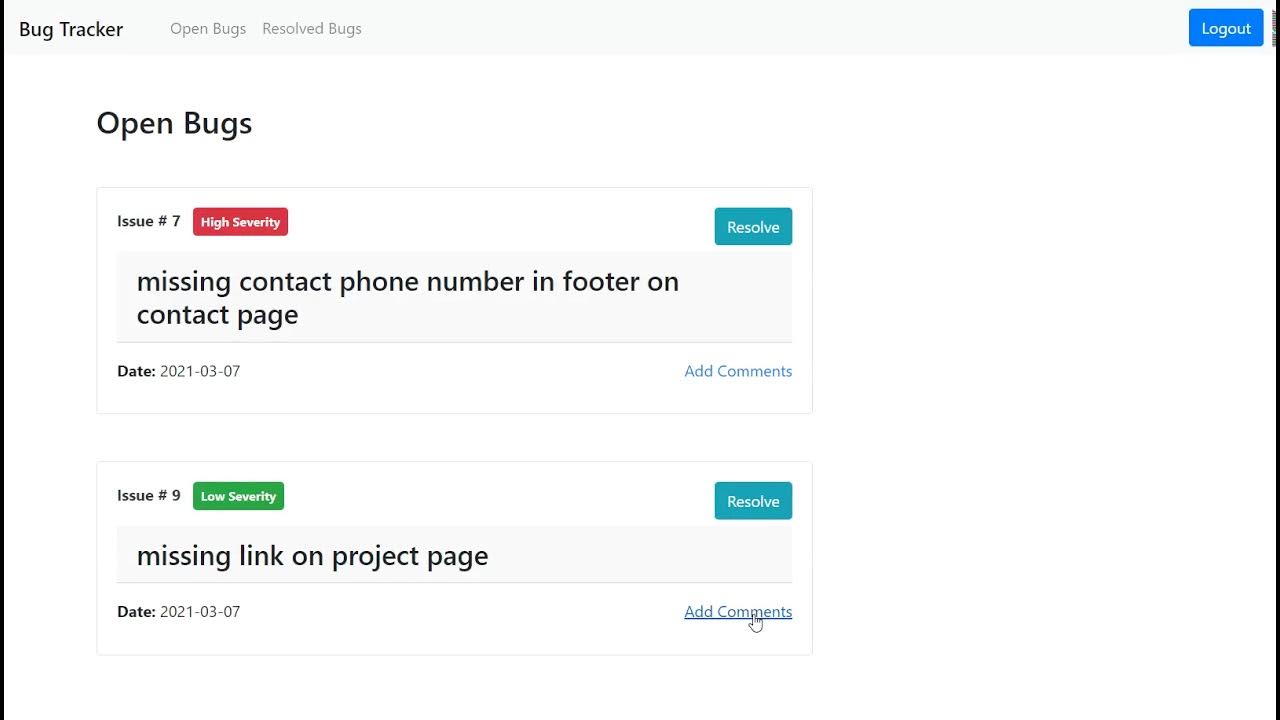Select the Issue # 9 label
Image resolution: width=1280 pixels, height=720 pixels.
tap(149, 495)
